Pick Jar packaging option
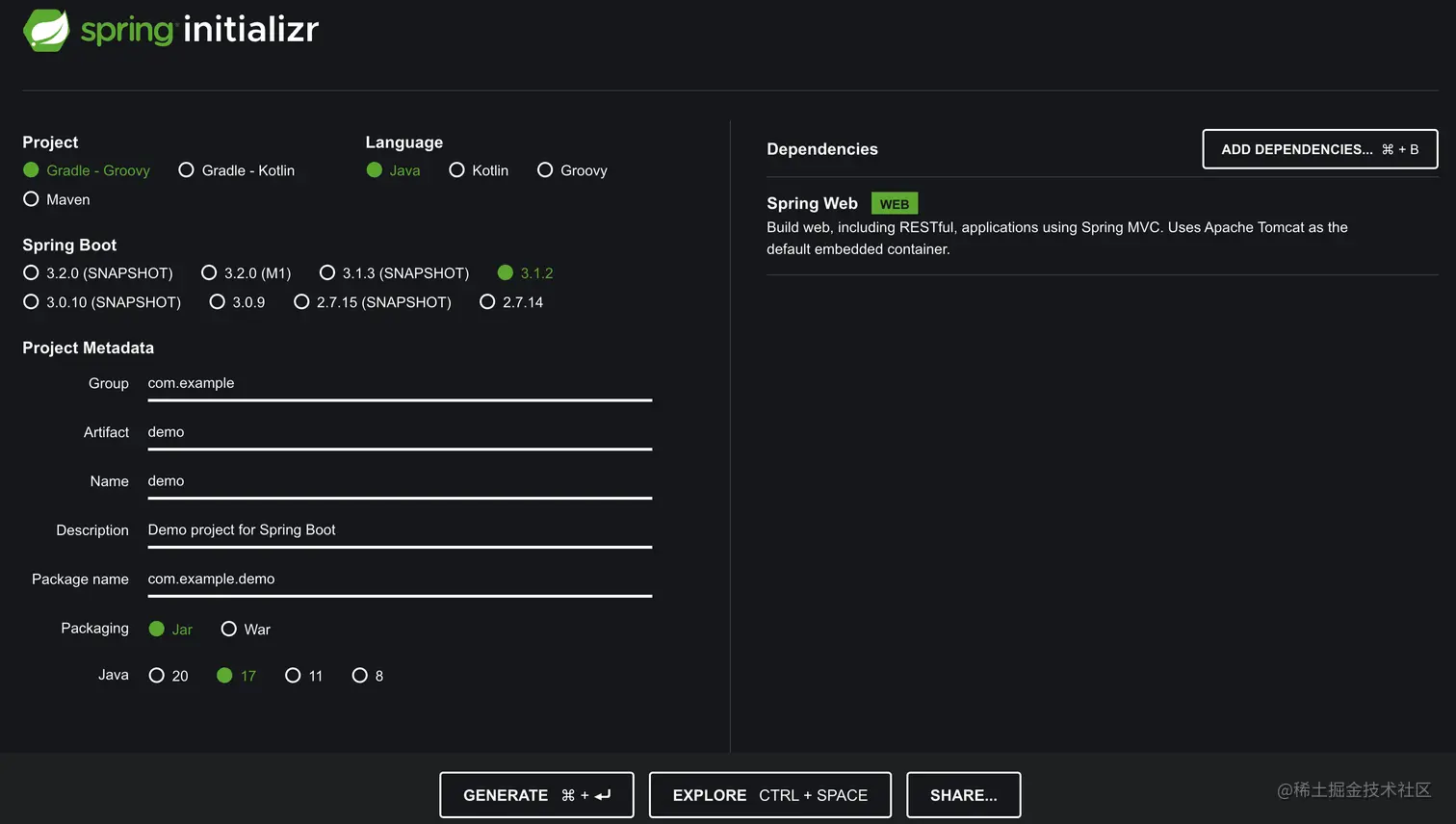 click(170, 630)
